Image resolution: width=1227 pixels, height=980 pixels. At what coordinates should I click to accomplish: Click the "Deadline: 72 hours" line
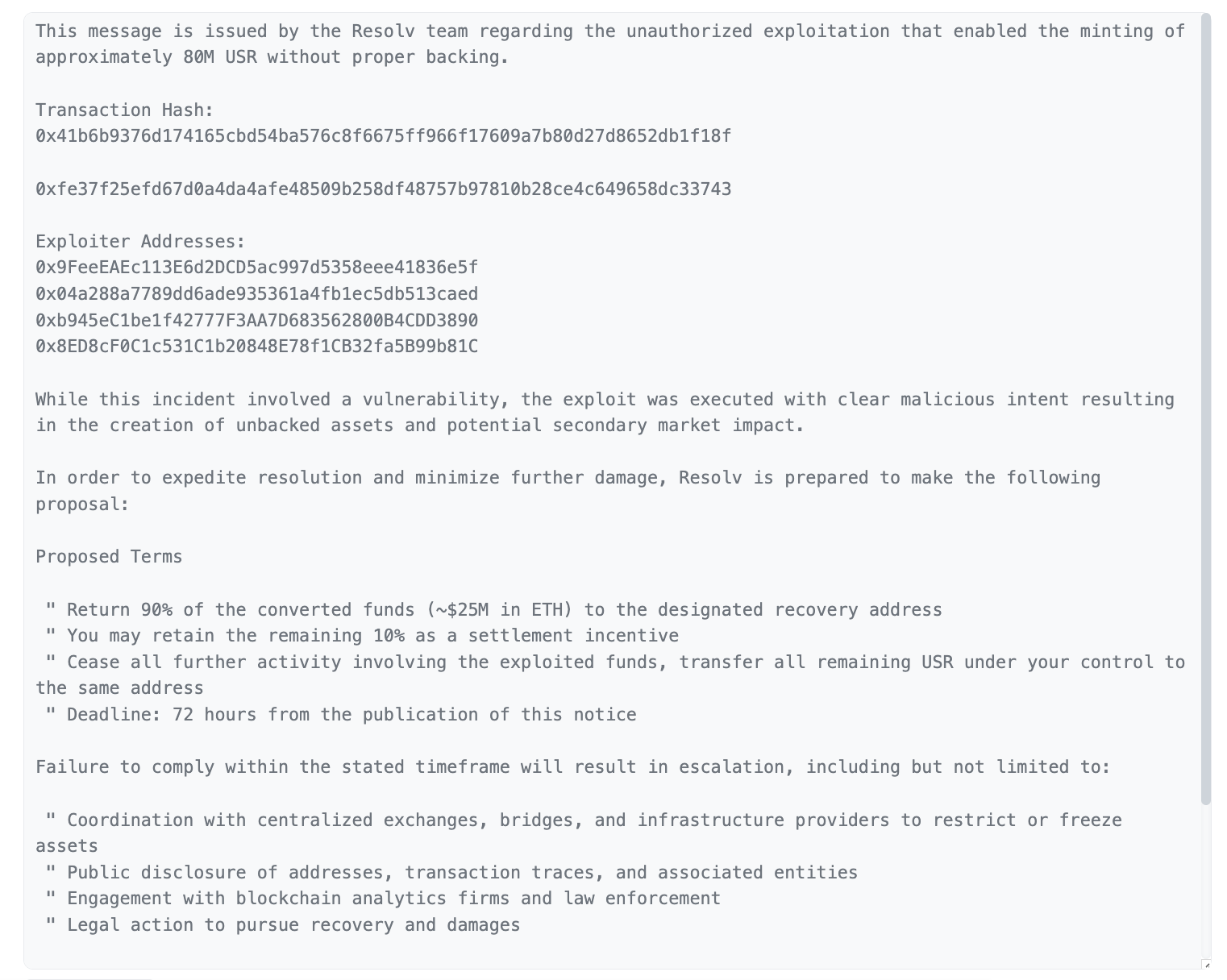tap(351, 715)
